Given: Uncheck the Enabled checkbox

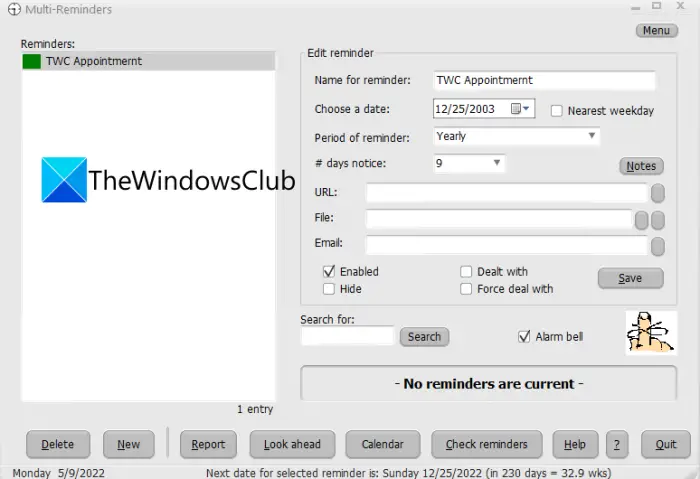Looking at the screenshot, I should point(329,271).
